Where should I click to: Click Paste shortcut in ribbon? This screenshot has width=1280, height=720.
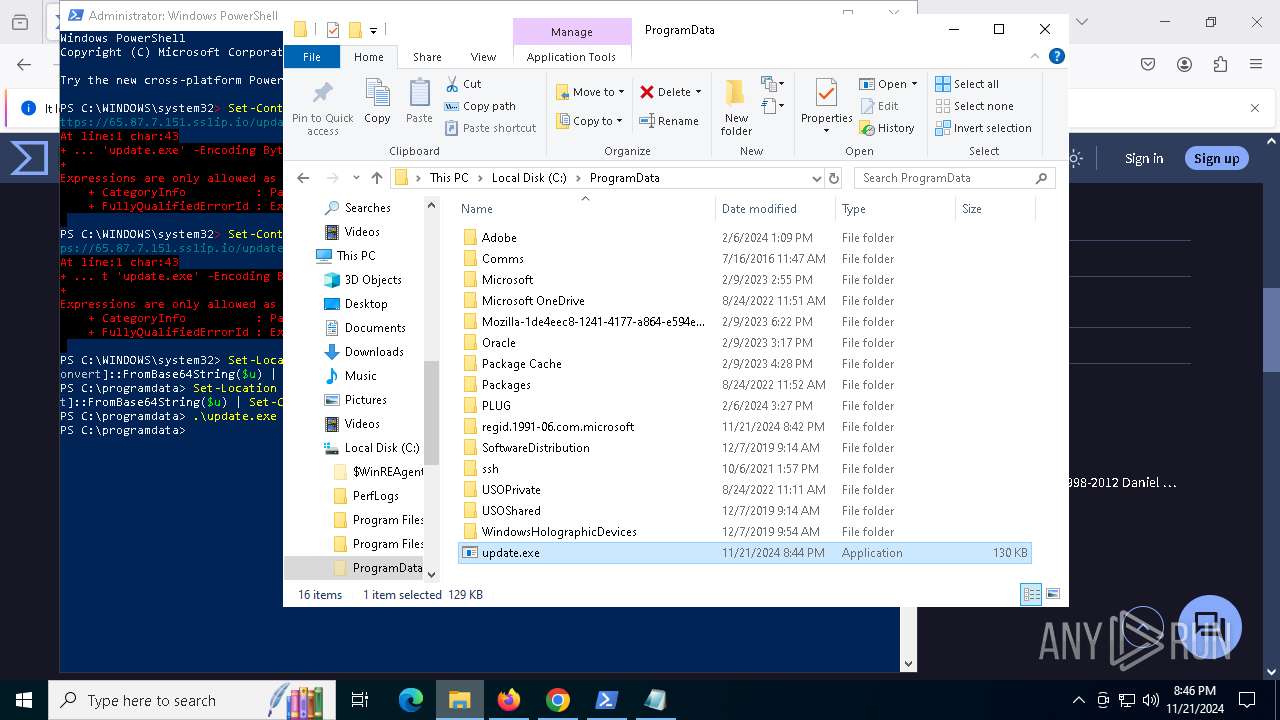(490, 128)
